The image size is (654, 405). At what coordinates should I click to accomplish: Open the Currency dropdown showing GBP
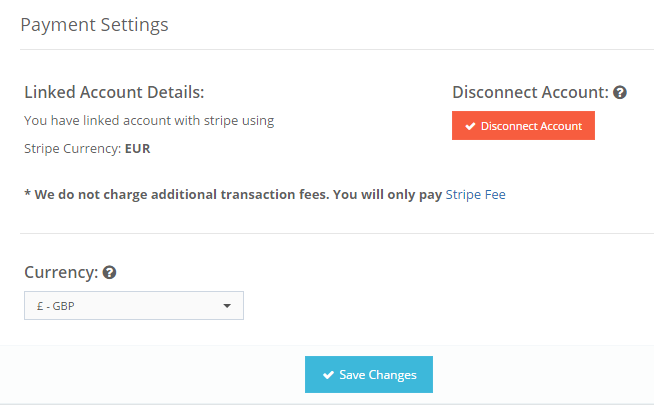tap(134, 306)
